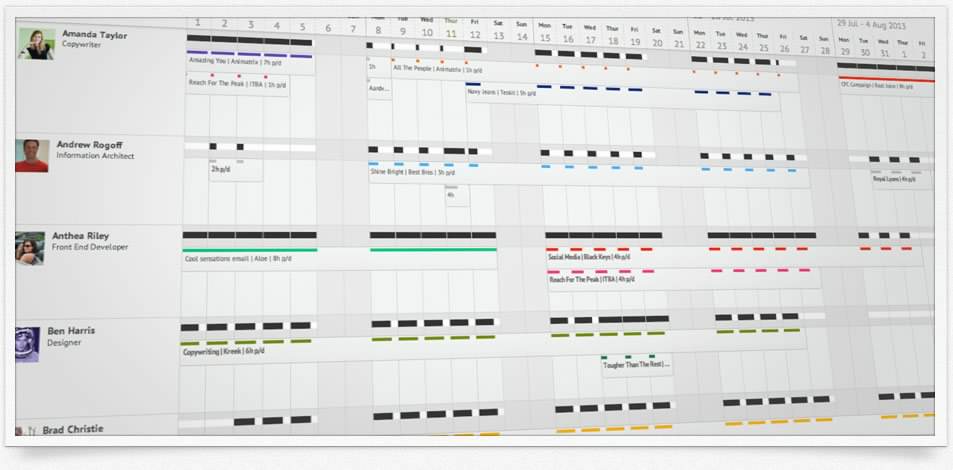Image resolution: width=953 pixels, height=470 pixels.
Task: Select the Monday 15 date header
Action: click(544, 33)
